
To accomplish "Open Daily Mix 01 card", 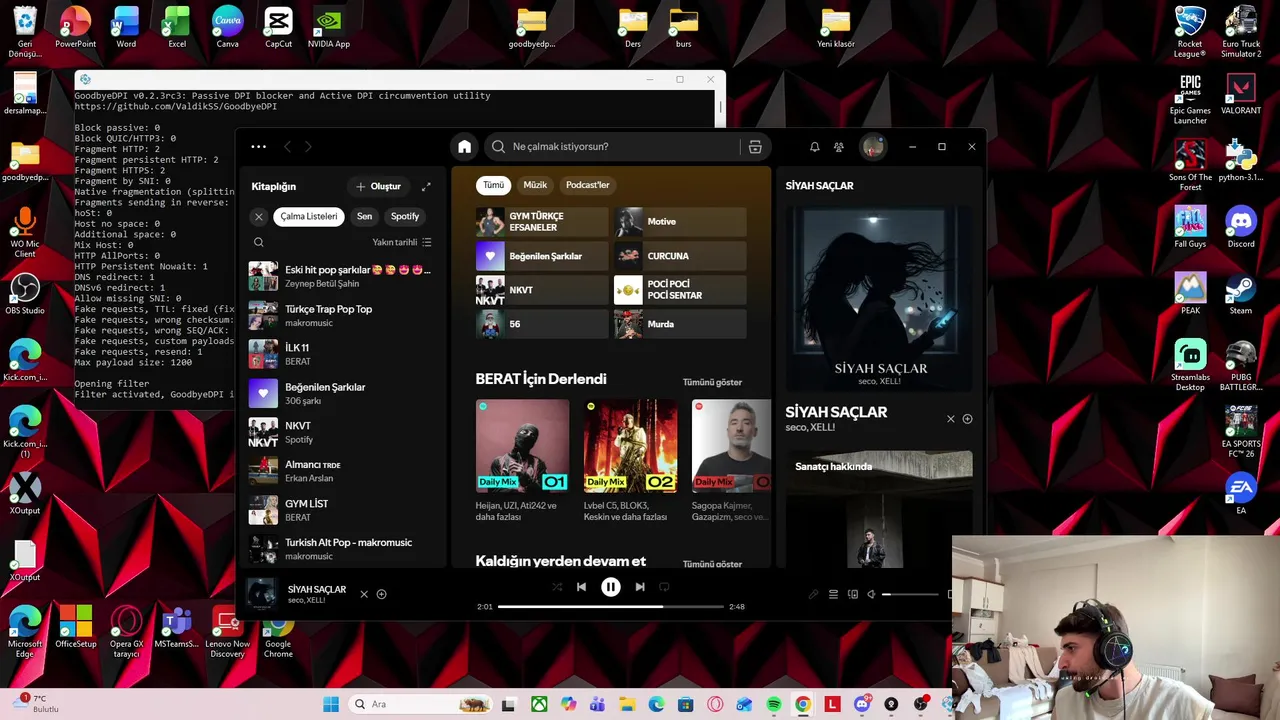I will pos(522,461).
